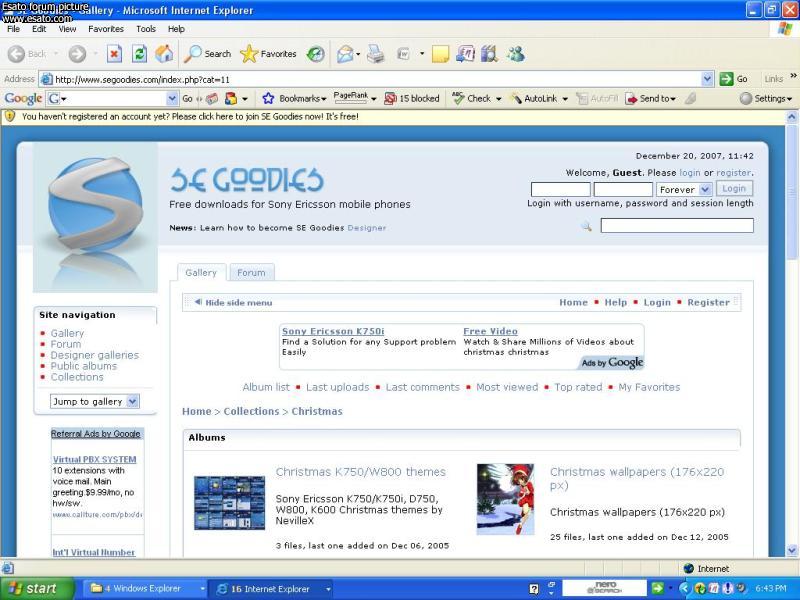Open the Messenger people icon
The width and height of the screenshot is (800, 600).
pos(516,54)
